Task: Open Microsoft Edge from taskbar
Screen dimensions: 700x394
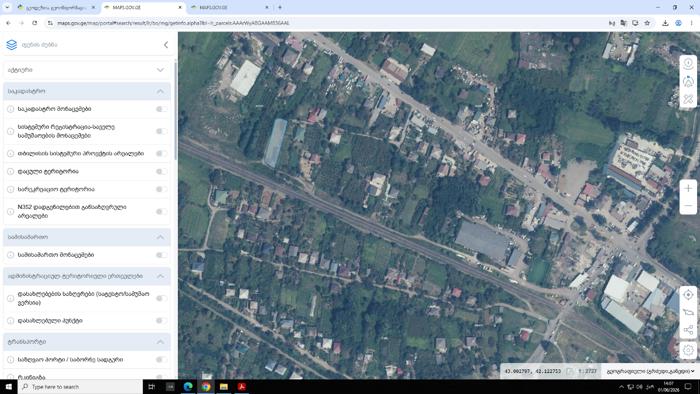Action: (188, 387)
